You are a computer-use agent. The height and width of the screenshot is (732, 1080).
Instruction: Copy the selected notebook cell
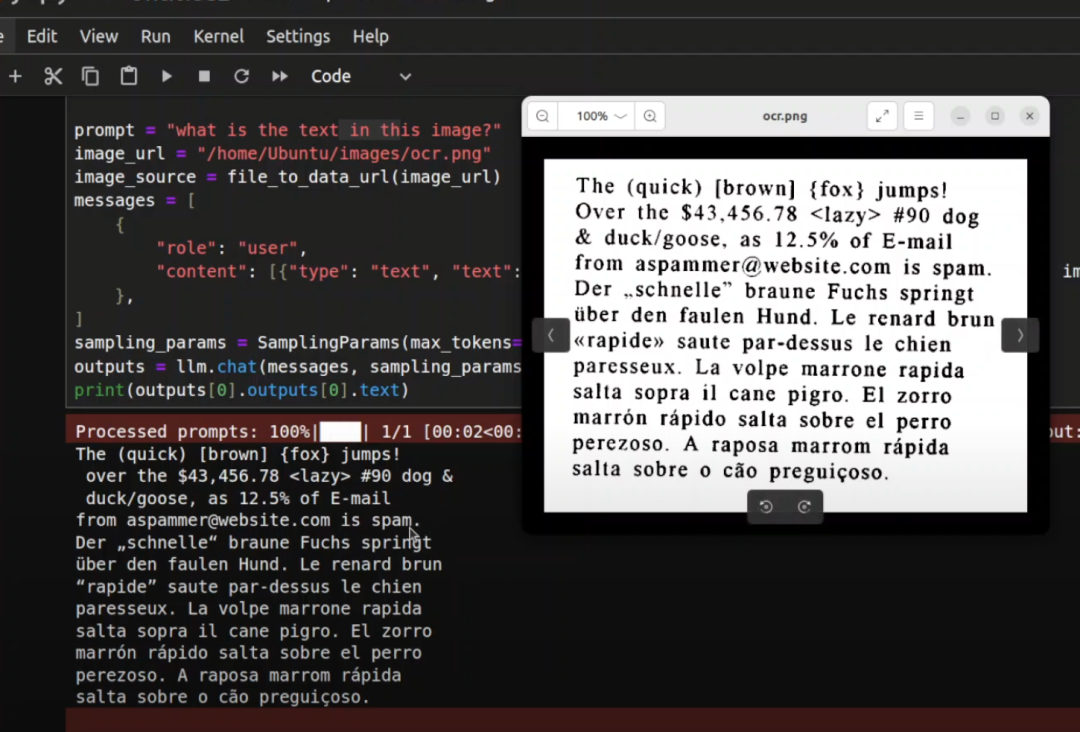91,76
